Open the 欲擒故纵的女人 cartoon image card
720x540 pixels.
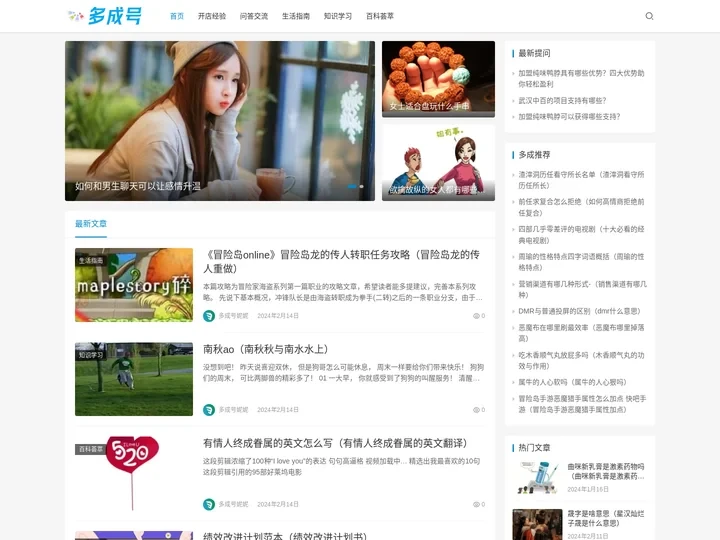pos(438,163)
